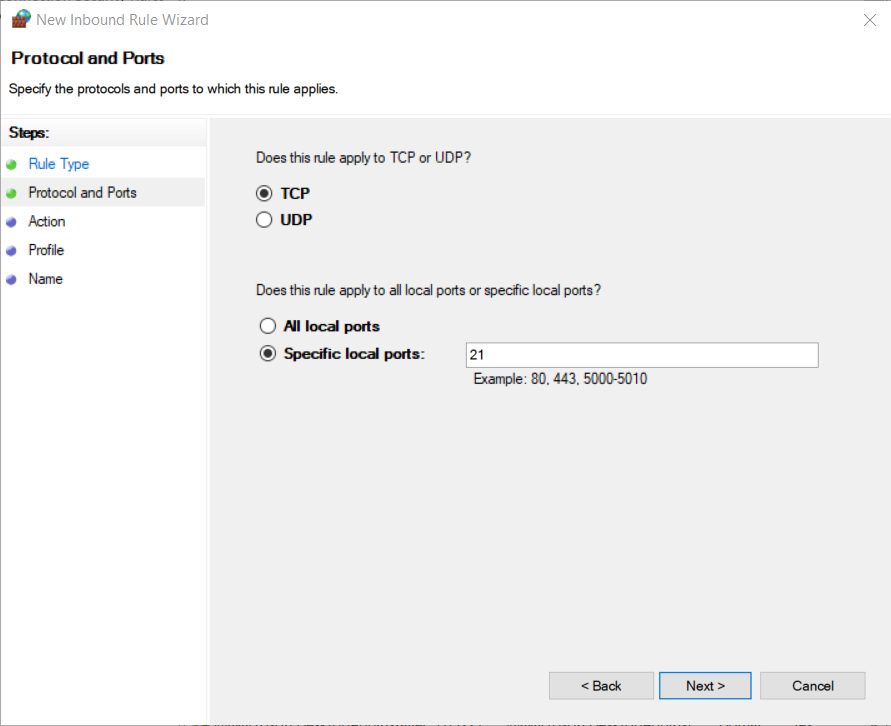Choose the UDP protocol option
This screenshot has width=891, height=726.
265,220
